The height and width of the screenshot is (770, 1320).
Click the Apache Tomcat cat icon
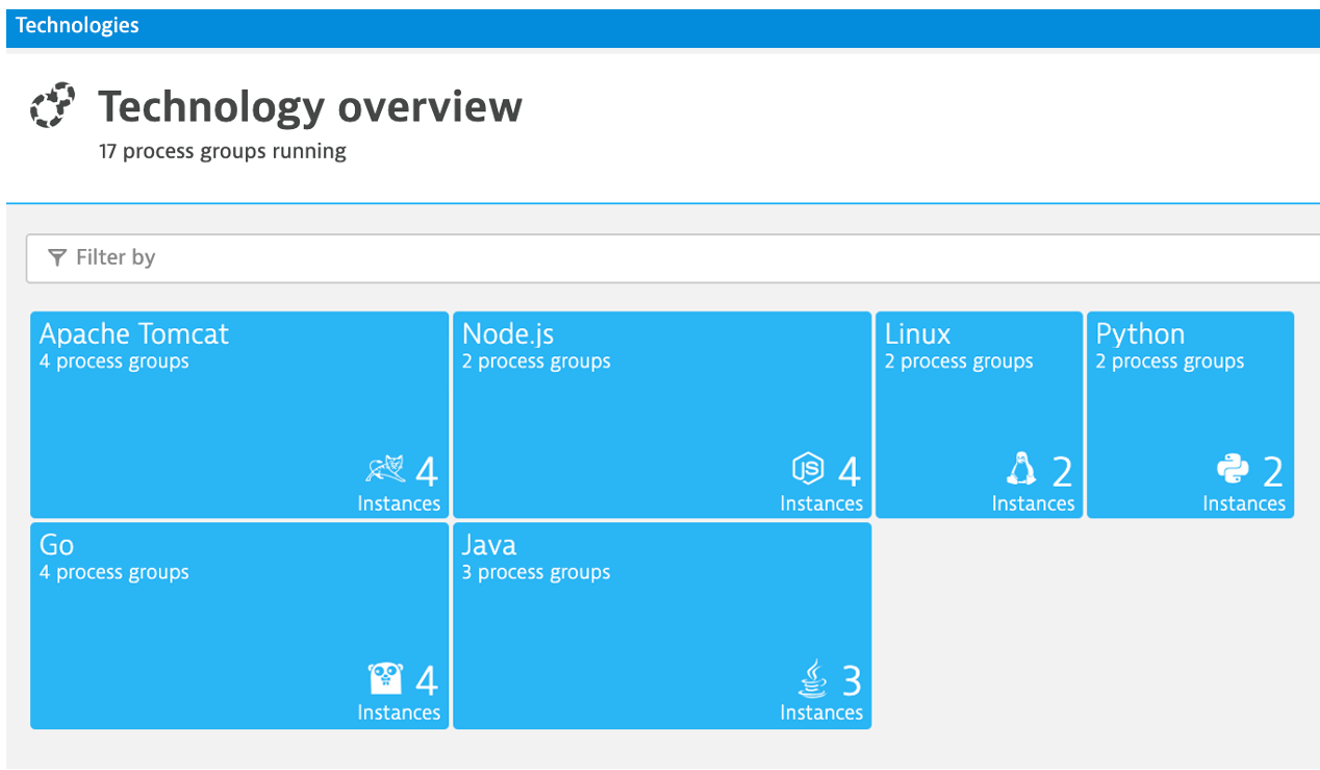[385, 469]
